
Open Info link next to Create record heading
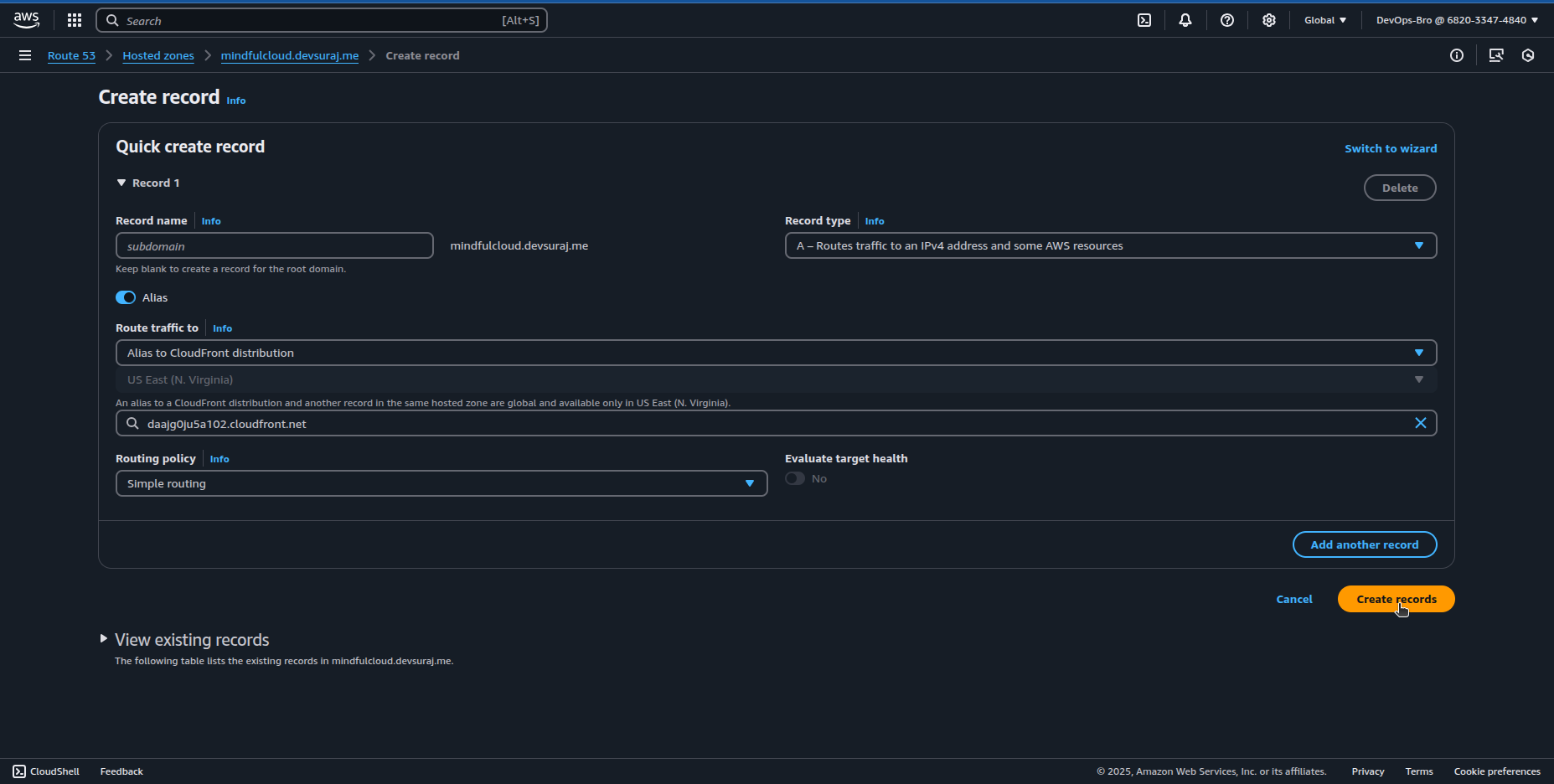(236, 101)
